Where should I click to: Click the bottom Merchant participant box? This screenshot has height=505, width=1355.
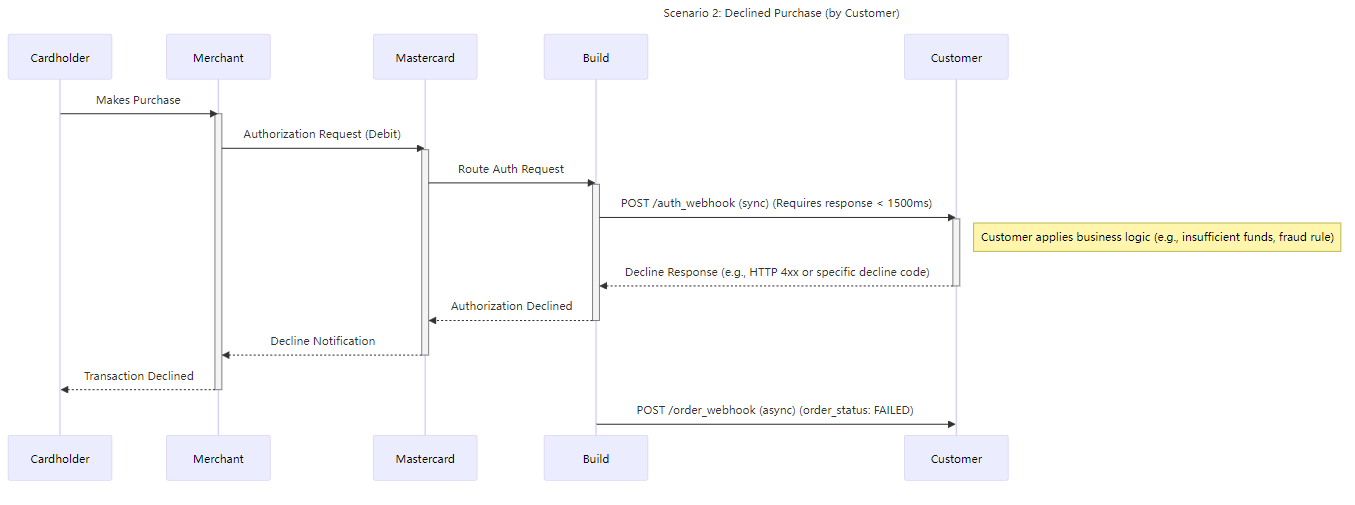pyautogui.click(x=218, y=459)
